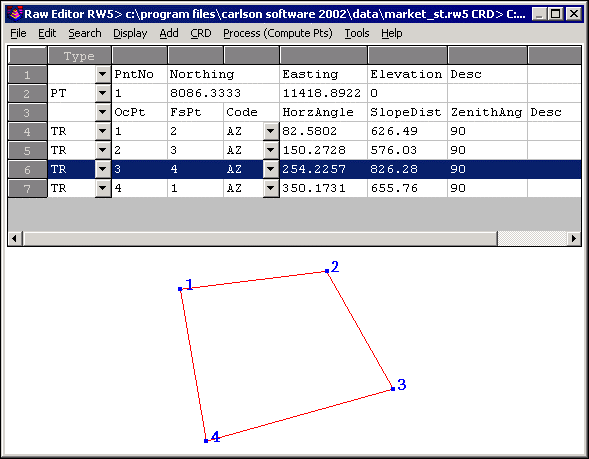Open the Process (Compute Pts) menu
Viewport: 589px width, 459px height.
coord(278,33)
